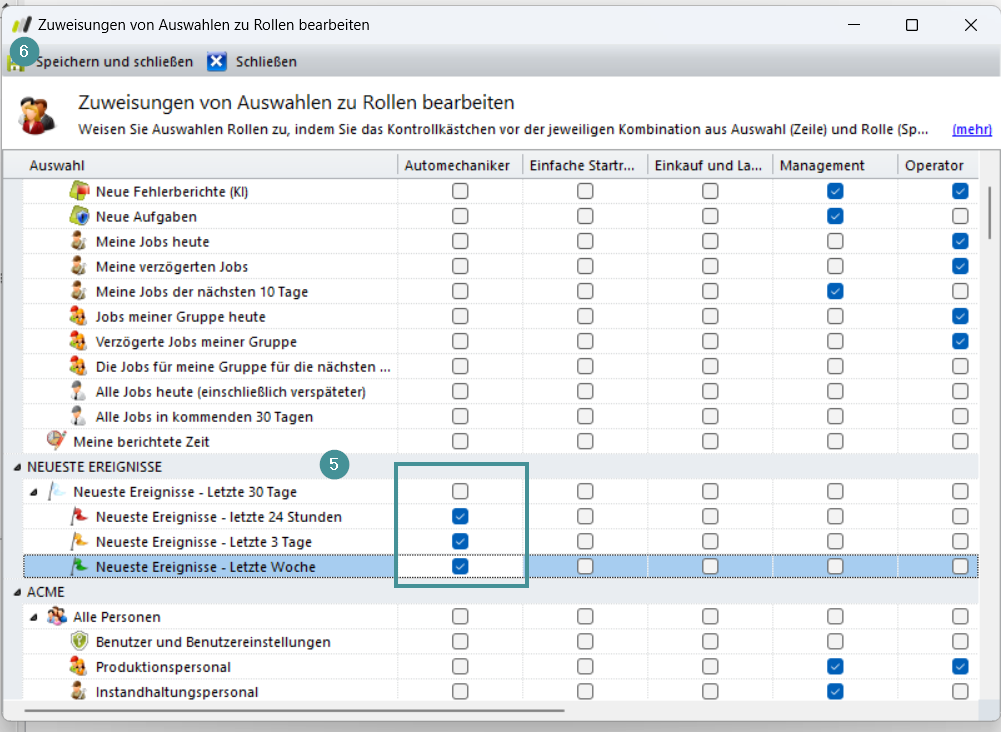The height and width of the screenshot is (732, 1001).
Task: Click the globe icon beside Neue Aufgaben
Action: click(80, 216)
